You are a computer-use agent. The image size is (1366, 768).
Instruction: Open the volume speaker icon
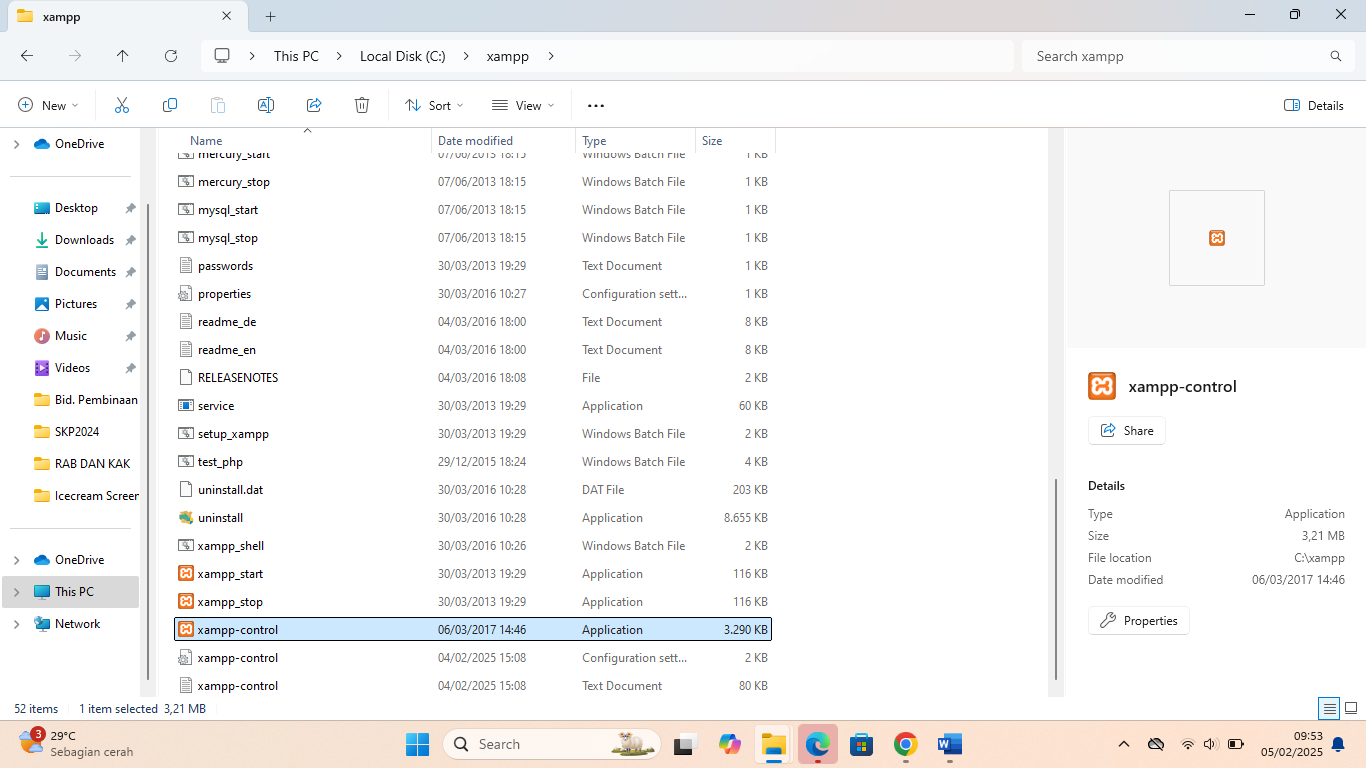(x=1210, y=744)
